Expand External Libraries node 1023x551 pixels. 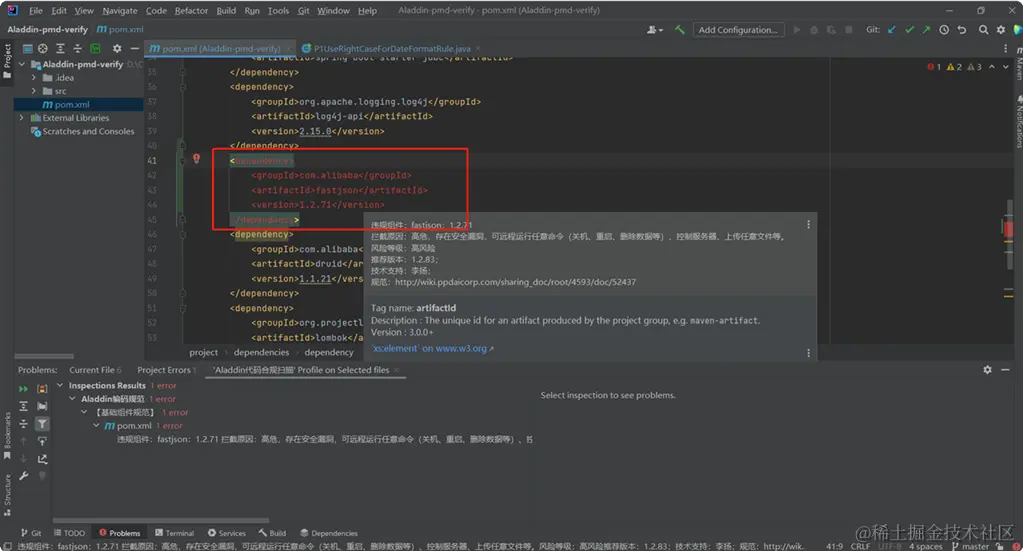[22, 118]
